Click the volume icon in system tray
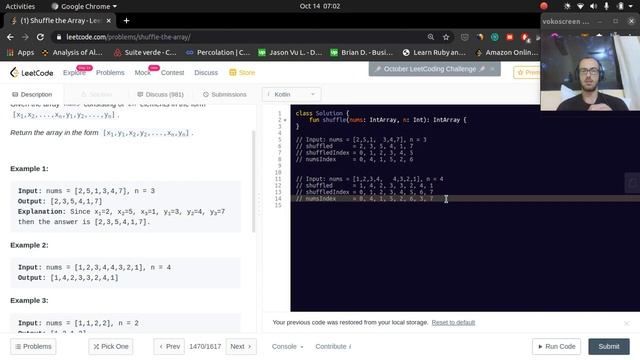The image size is (640, 360). pos(593,6)
